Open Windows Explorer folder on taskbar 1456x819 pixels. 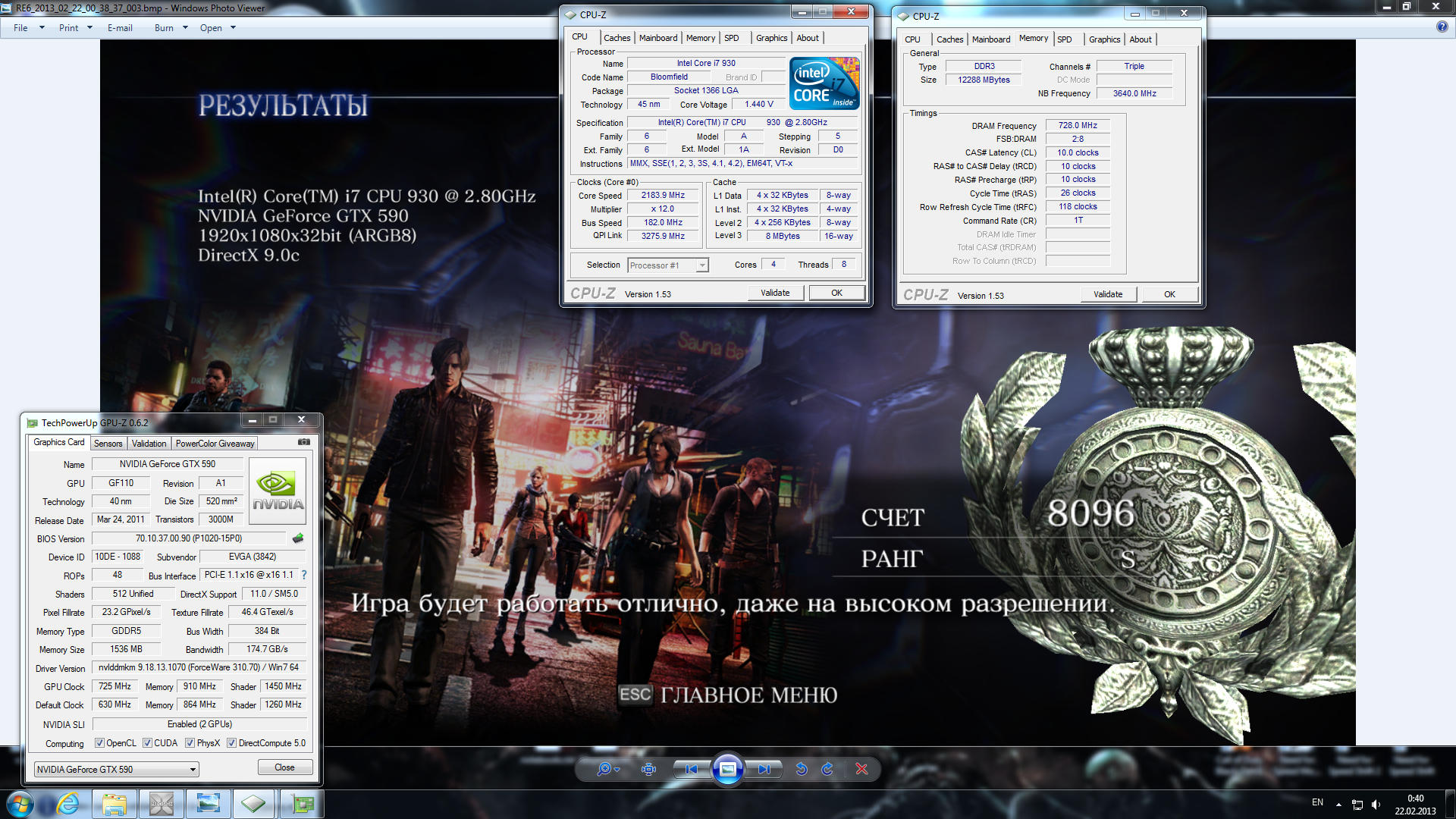[115, 804]
